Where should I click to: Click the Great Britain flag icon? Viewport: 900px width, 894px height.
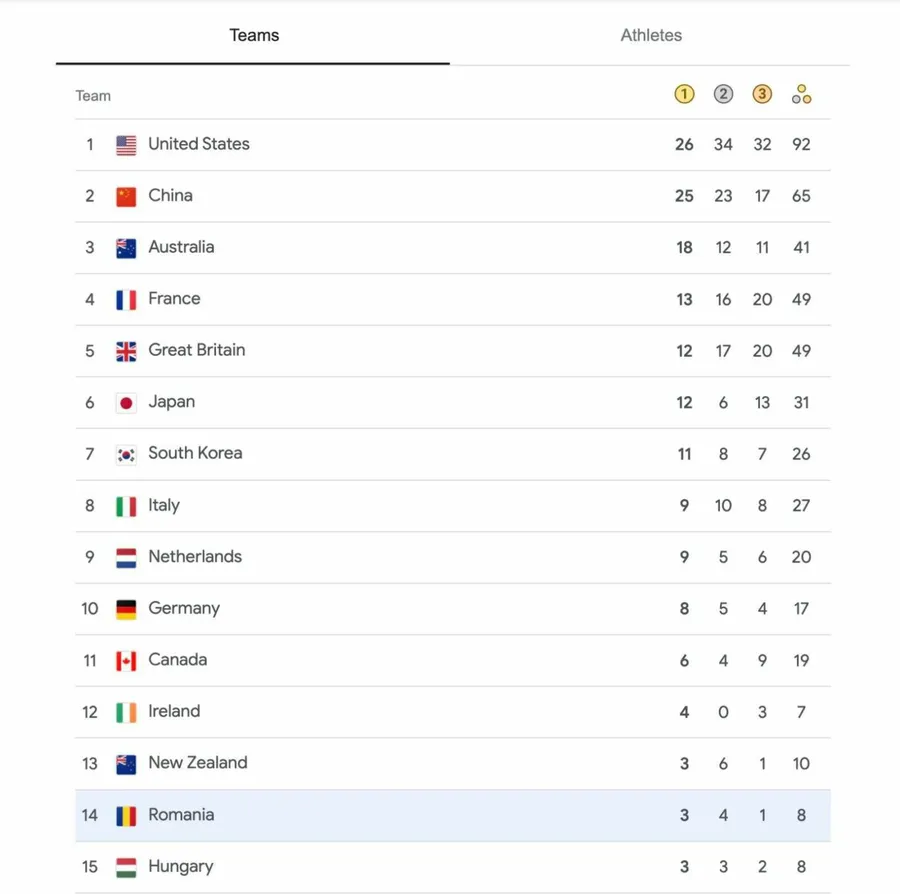(126, 351)
